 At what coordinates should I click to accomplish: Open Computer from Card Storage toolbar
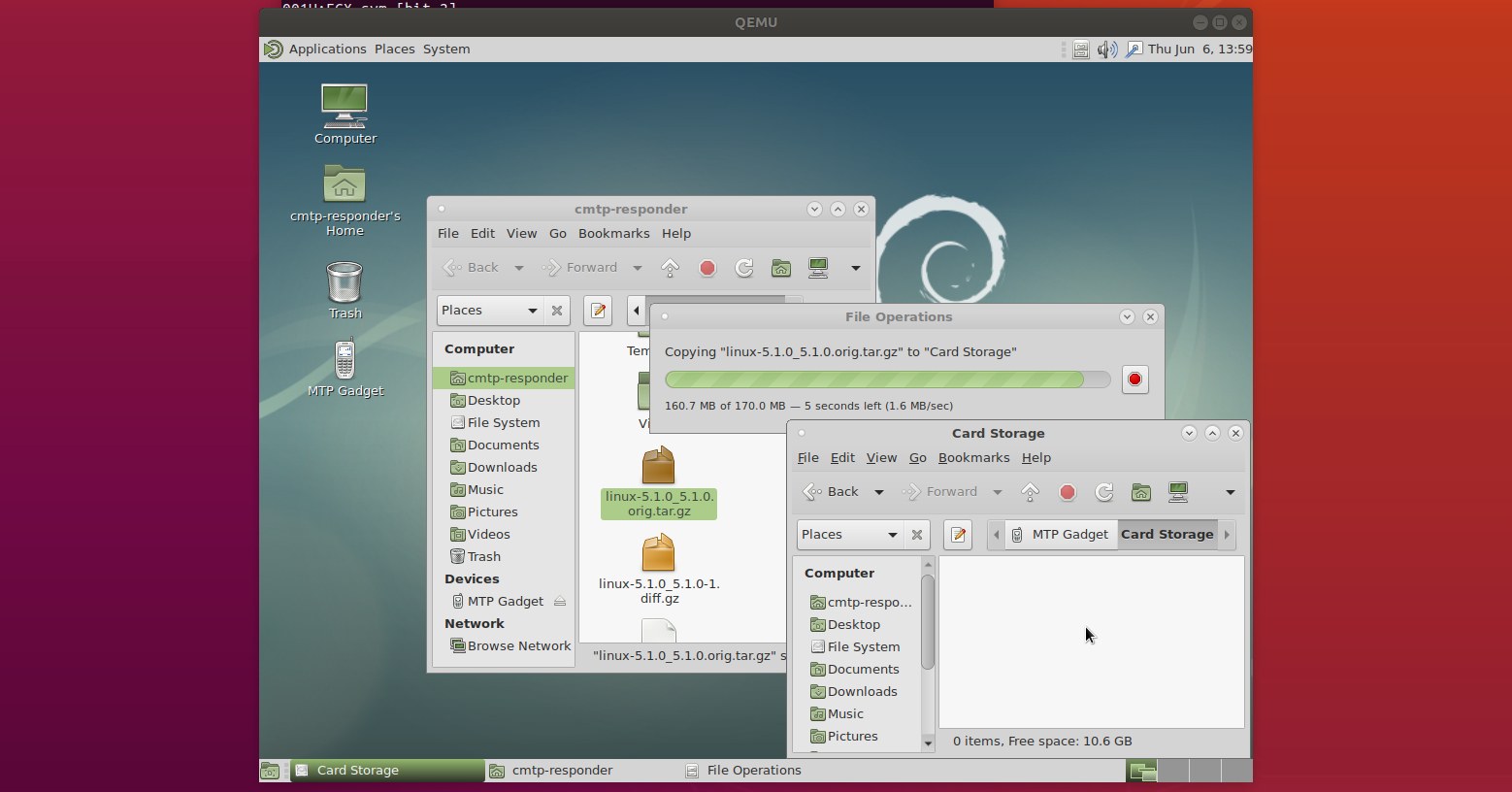[1178, 492]
